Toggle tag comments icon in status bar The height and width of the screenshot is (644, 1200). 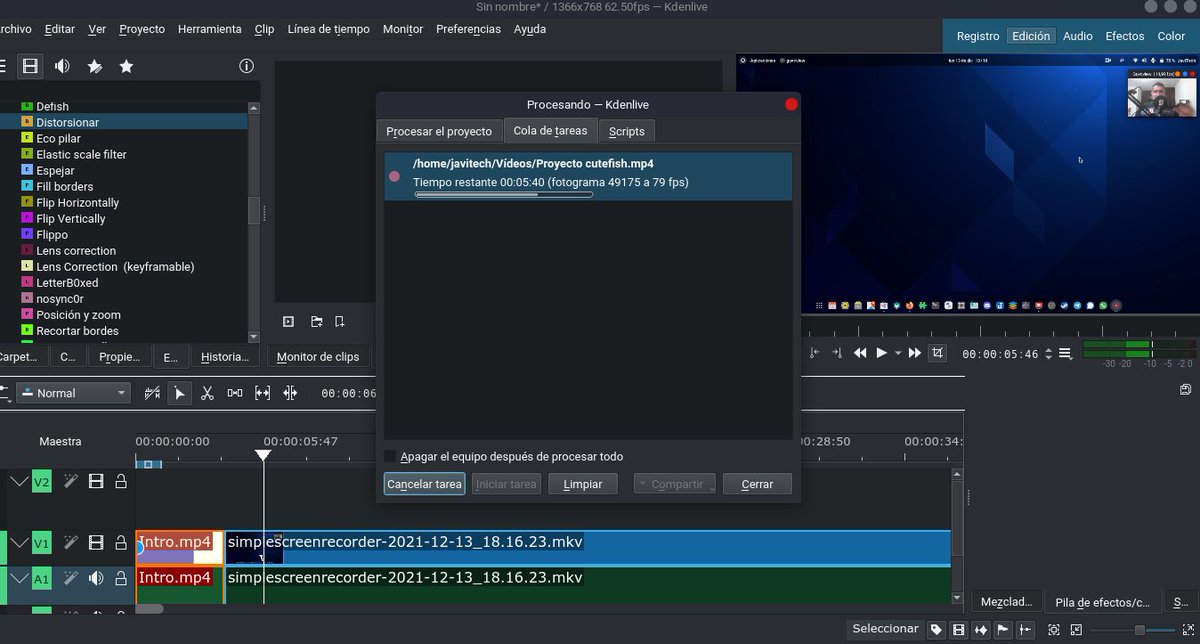click(x=936, y=630)
